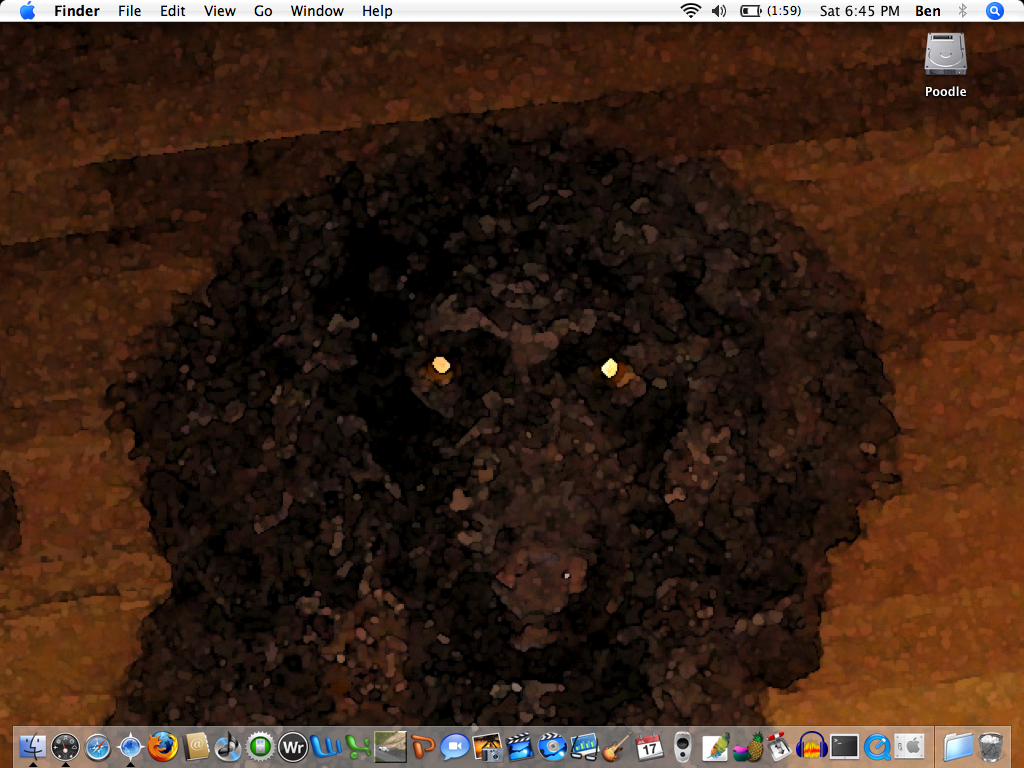This screenshot has width=1024, height=768.
Task: Open Spotlight search magnifier
Action: point(994,11)
